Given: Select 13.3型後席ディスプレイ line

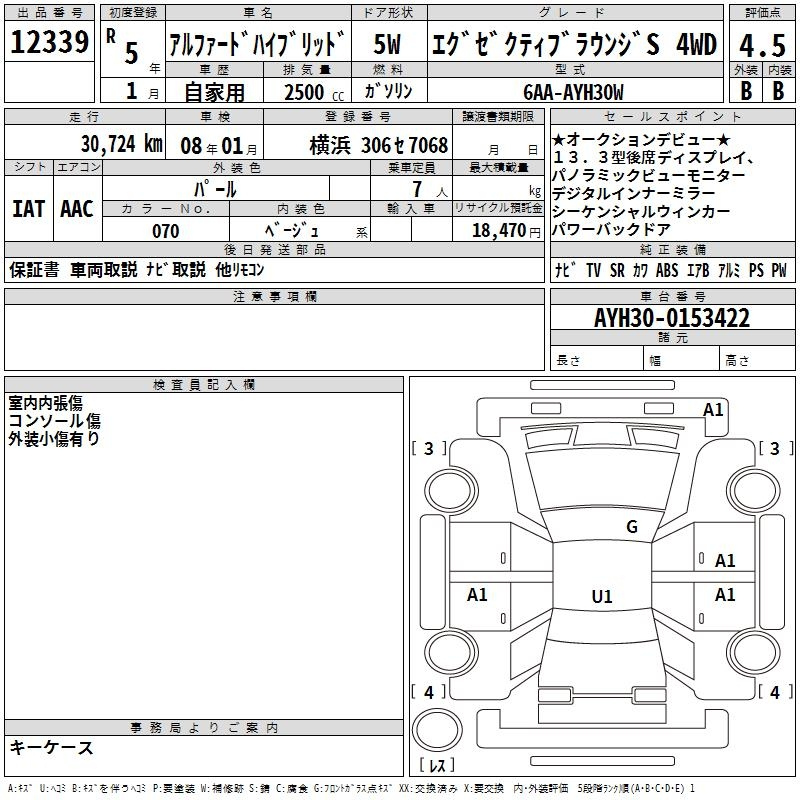Looking at the screenshot, I should (x=654, y=158).
